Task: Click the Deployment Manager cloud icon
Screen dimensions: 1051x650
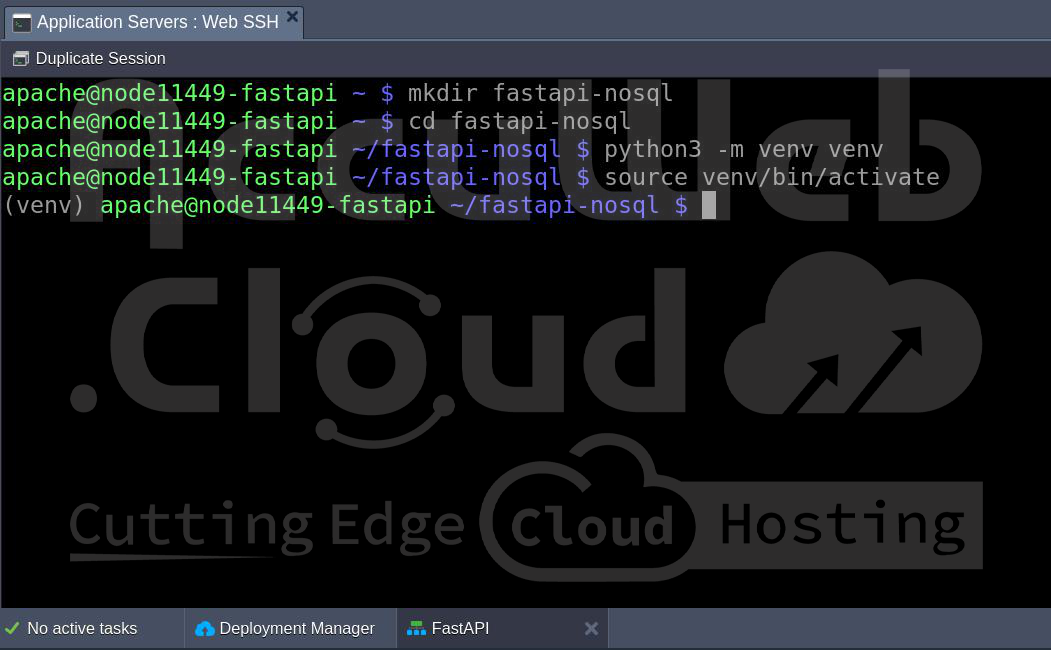Action: coord(205,629)
